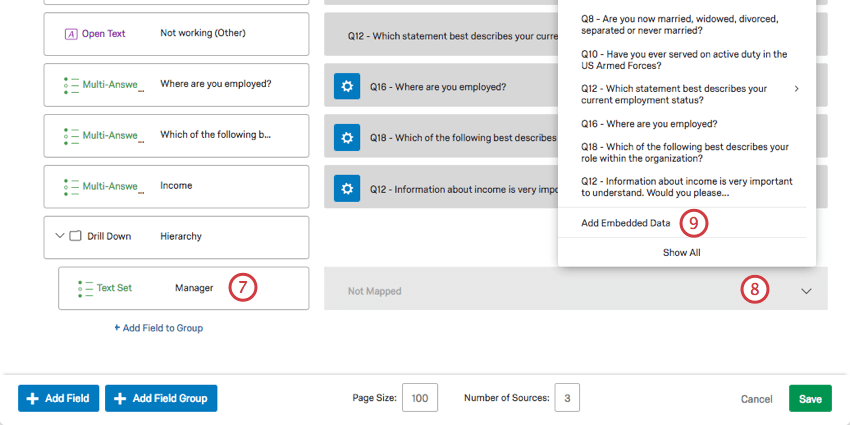Viewport: 850px width, 425px height.
Task: Choose Q16 Where are you employed option
Action: (x=648, y=124)
